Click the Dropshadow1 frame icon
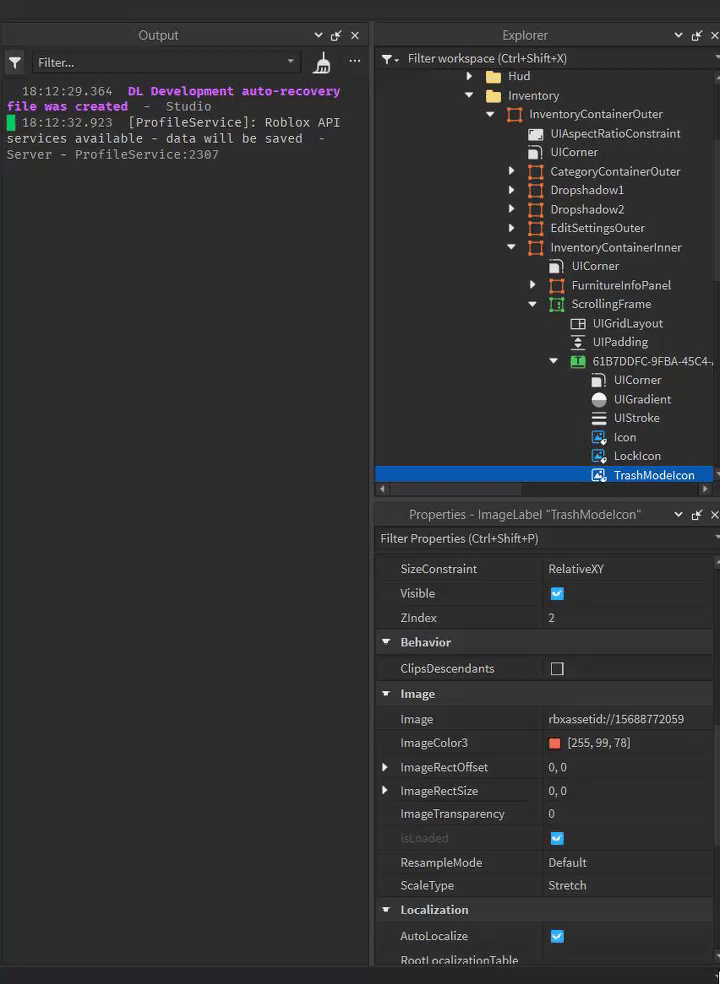Viewport: 720px width, 984px height. 535,190
